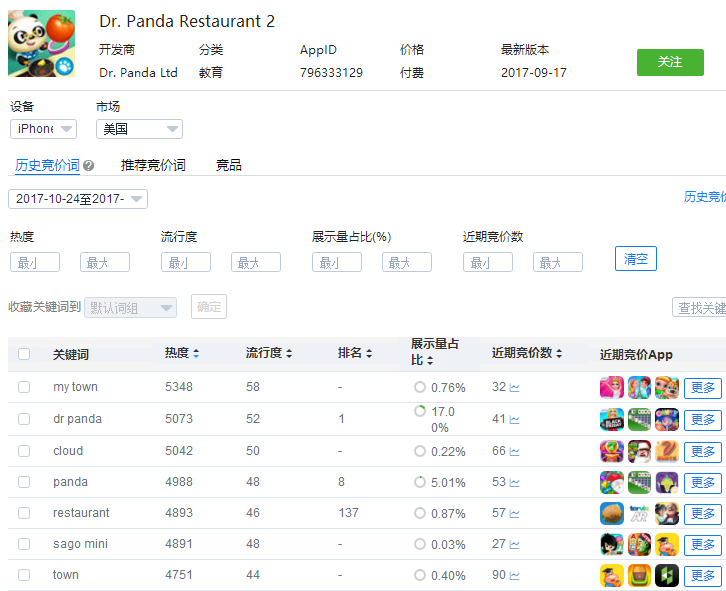Click AR app icon in restaurant row
726x591 pixels.
pos(639,513)
